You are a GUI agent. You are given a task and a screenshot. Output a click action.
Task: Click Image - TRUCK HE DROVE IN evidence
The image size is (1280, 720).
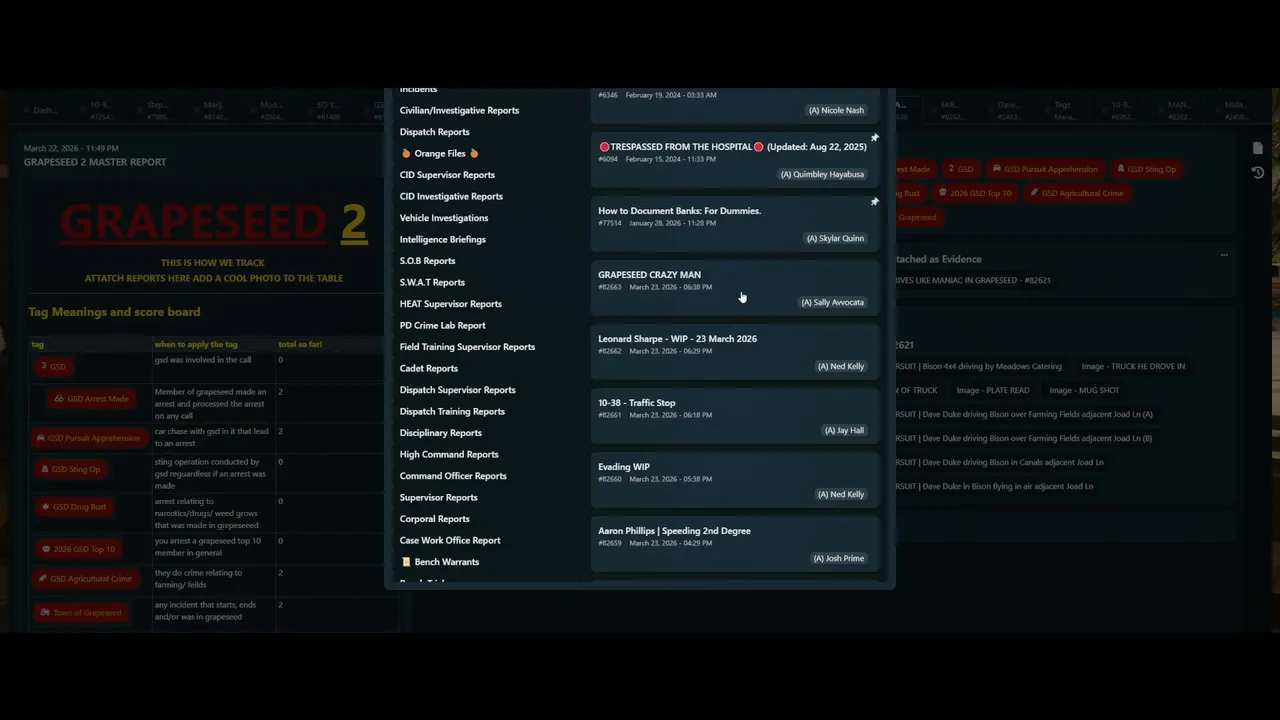(x=1133, y=366)
